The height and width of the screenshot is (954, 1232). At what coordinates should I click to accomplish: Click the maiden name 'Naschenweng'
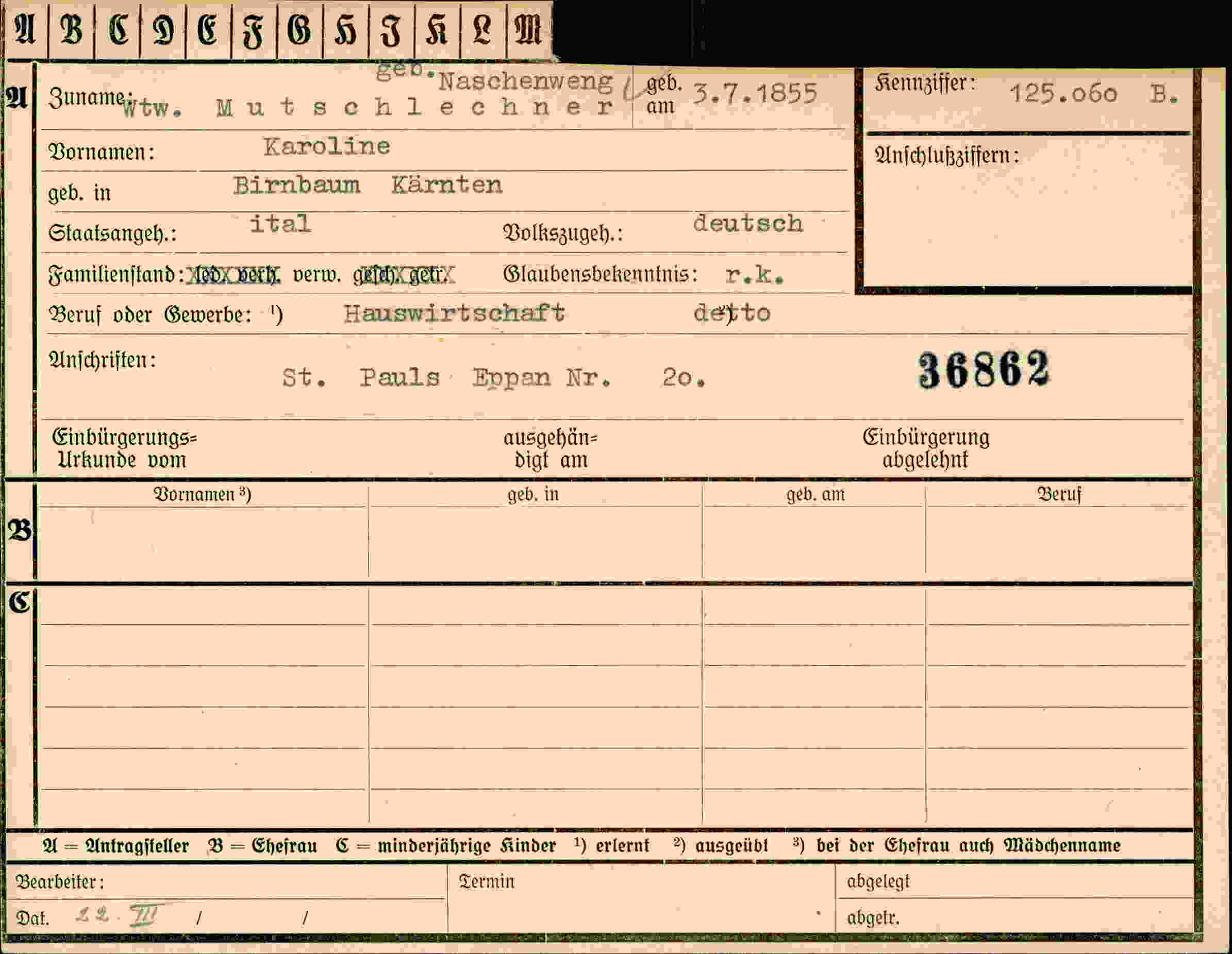[525, 82]
